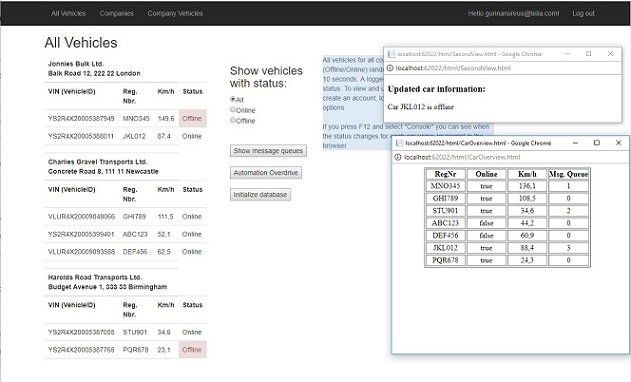Minimize the CarOverview Chrome window

click(x=575, y=143)
